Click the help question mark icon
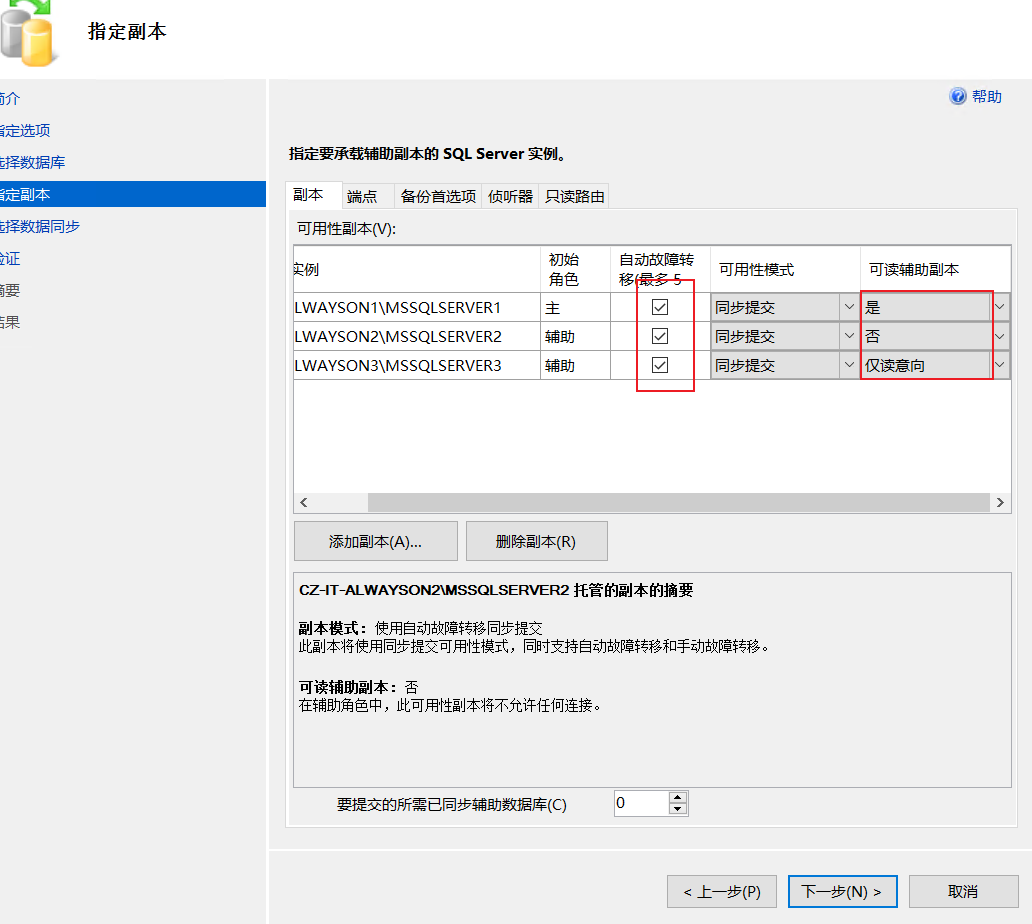Screen dimensions: 1032x924 click(958, 97)
